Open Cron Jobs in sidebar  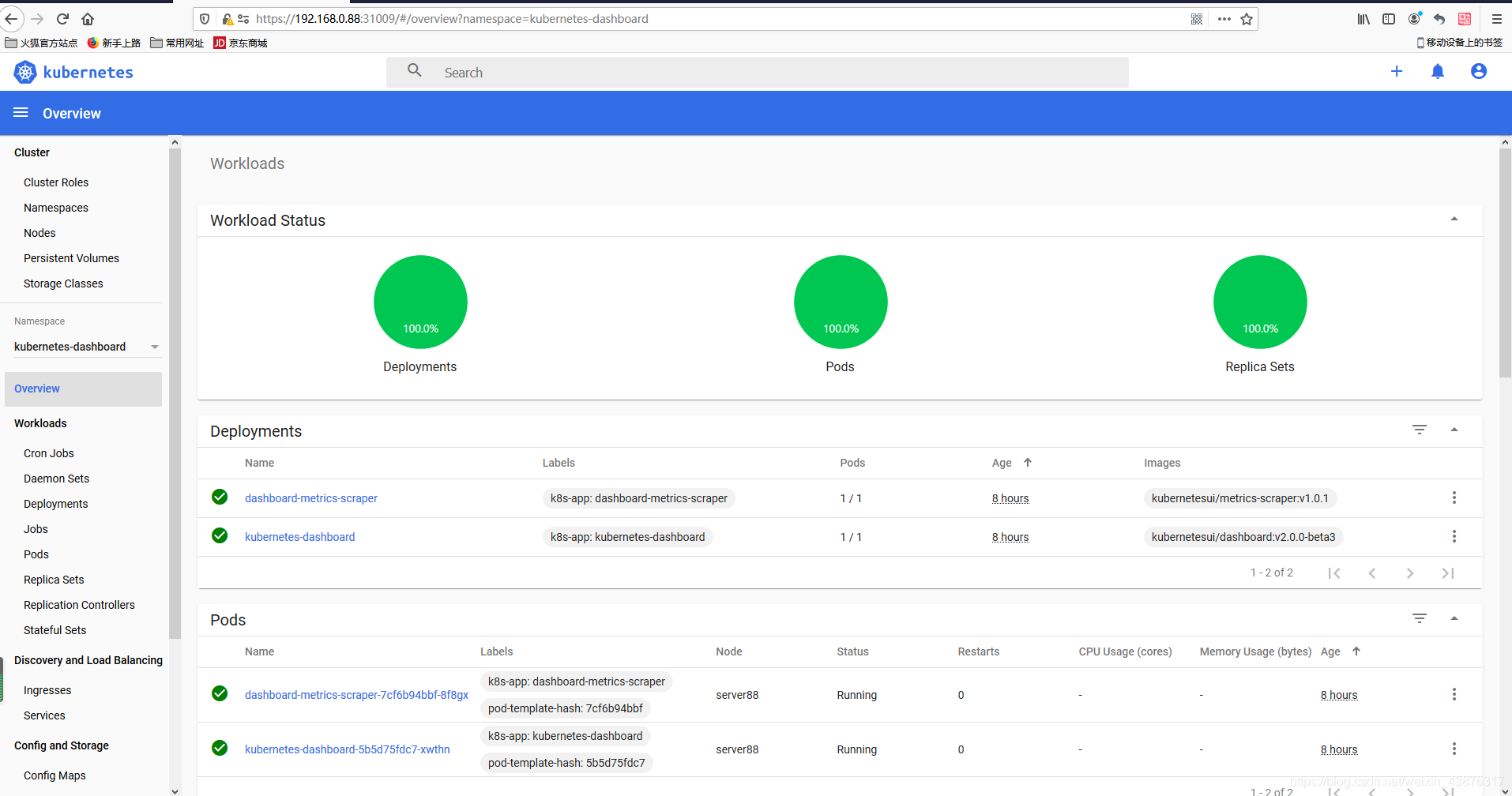49,453
